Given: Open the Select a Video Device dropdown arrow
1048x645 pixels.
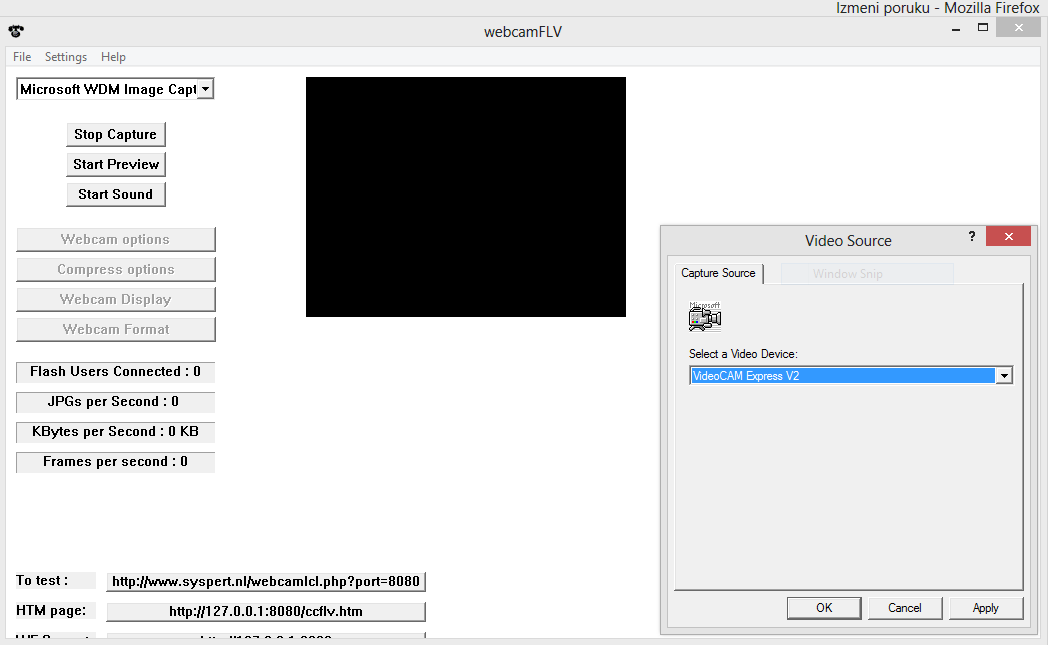Looking at the screenshot, I should click(x=1004, y=376).
